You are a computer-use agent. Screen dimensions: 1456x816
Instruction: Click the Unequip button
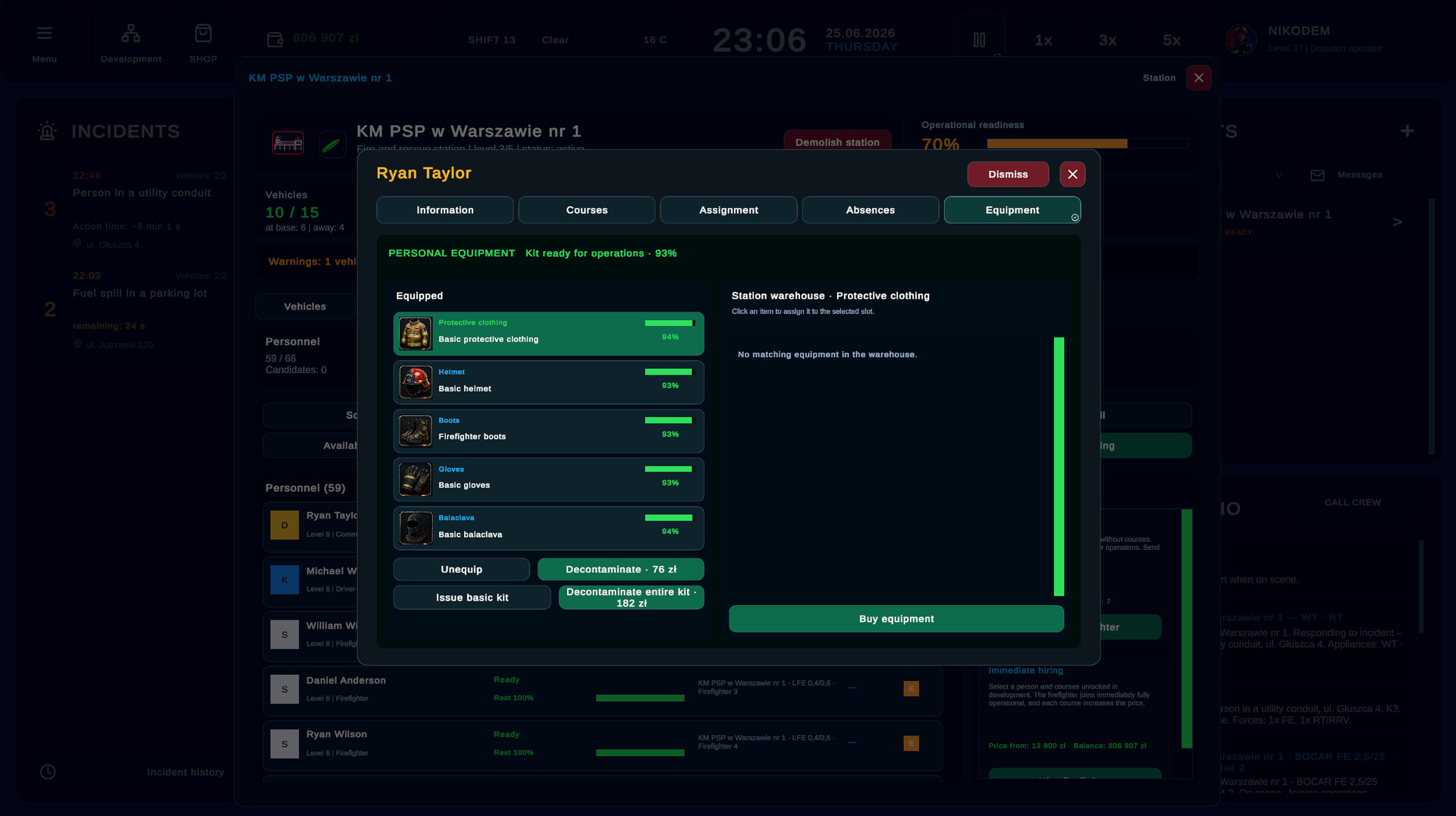click(x=461, y=570)
